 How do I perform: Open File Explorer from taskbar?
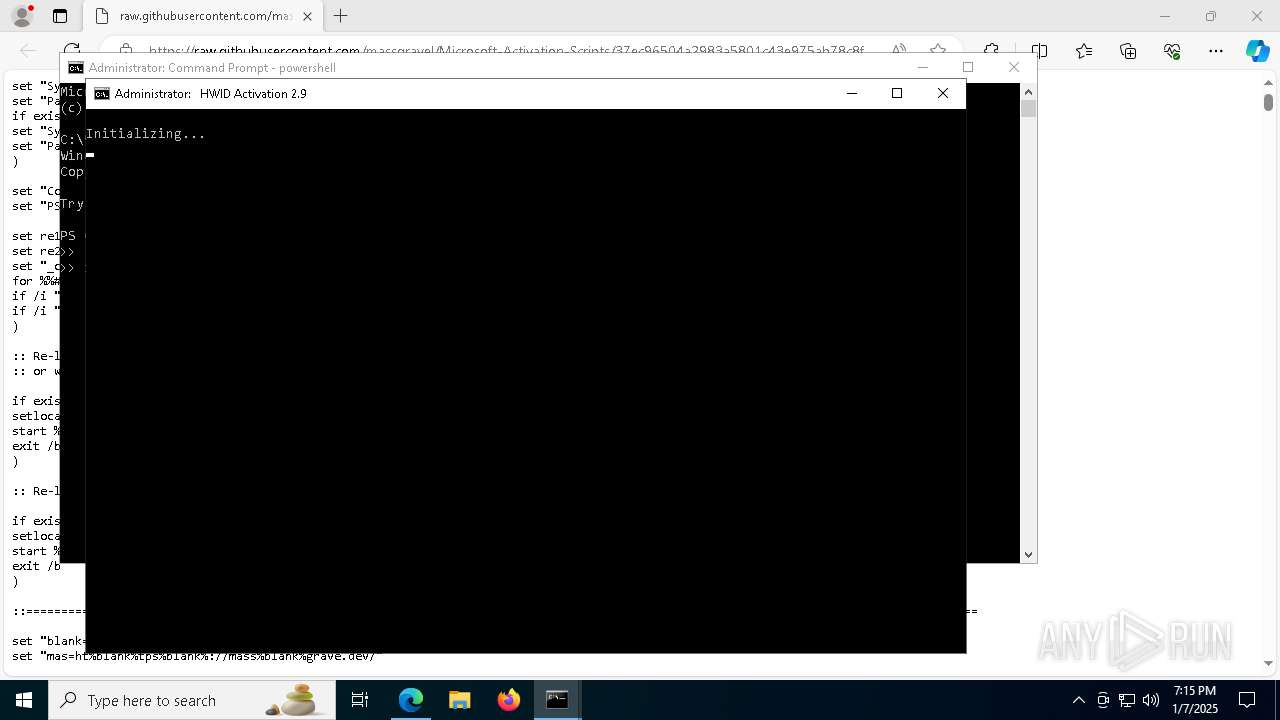pyautogui.click(x=460, y=700)
